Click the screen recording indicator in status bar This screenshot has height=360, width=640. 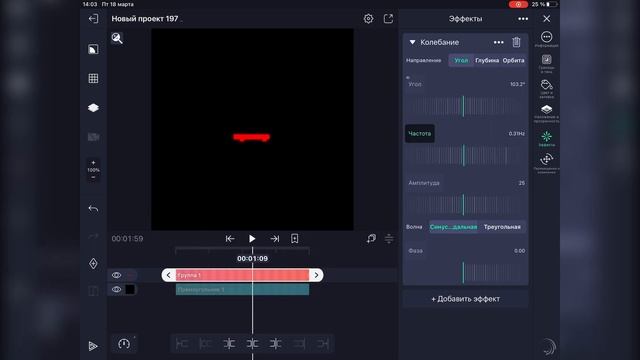tap(518, 4)
